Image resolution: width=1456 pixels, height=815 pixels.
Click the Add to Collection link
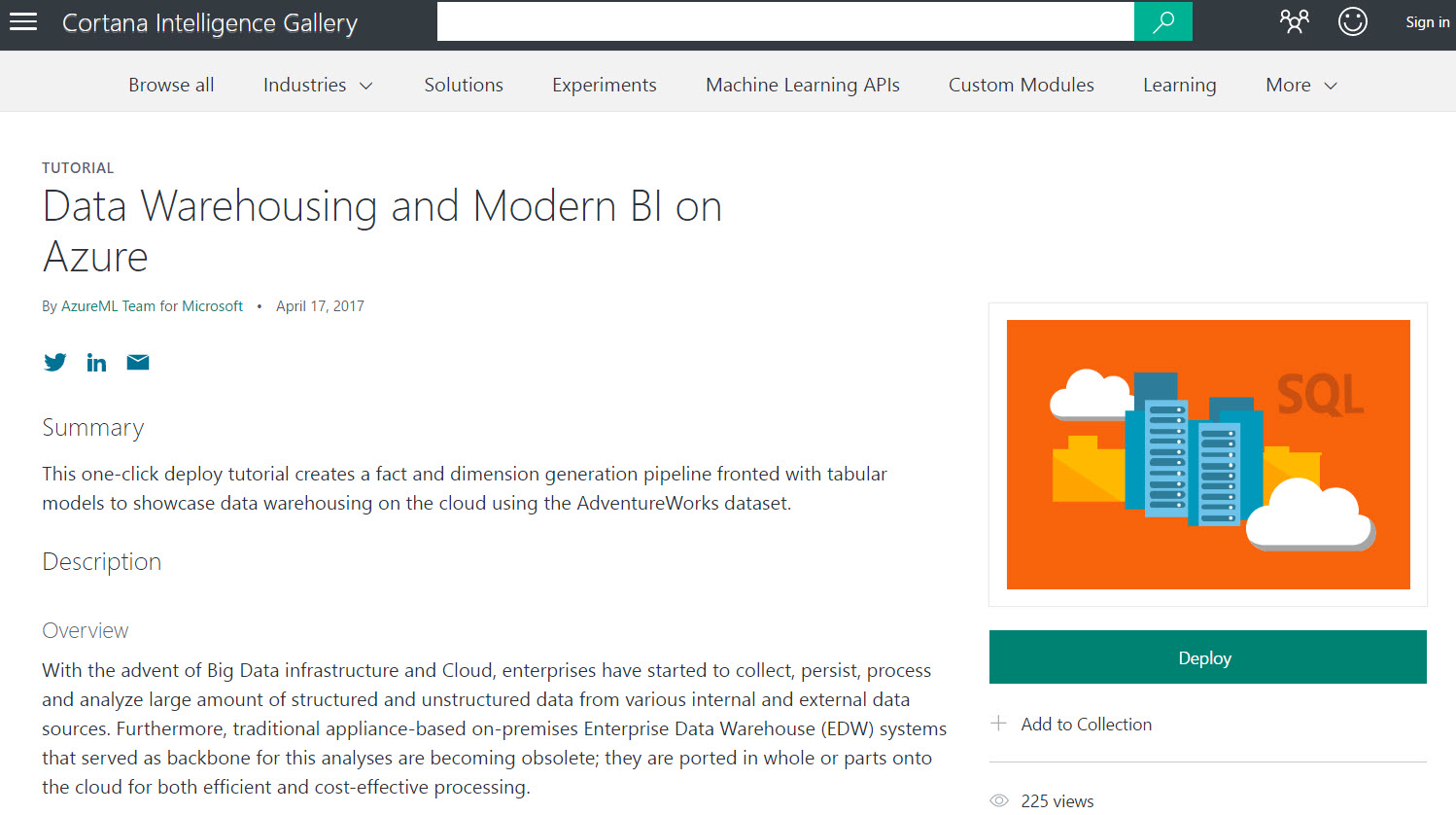tap(1087, 724)
